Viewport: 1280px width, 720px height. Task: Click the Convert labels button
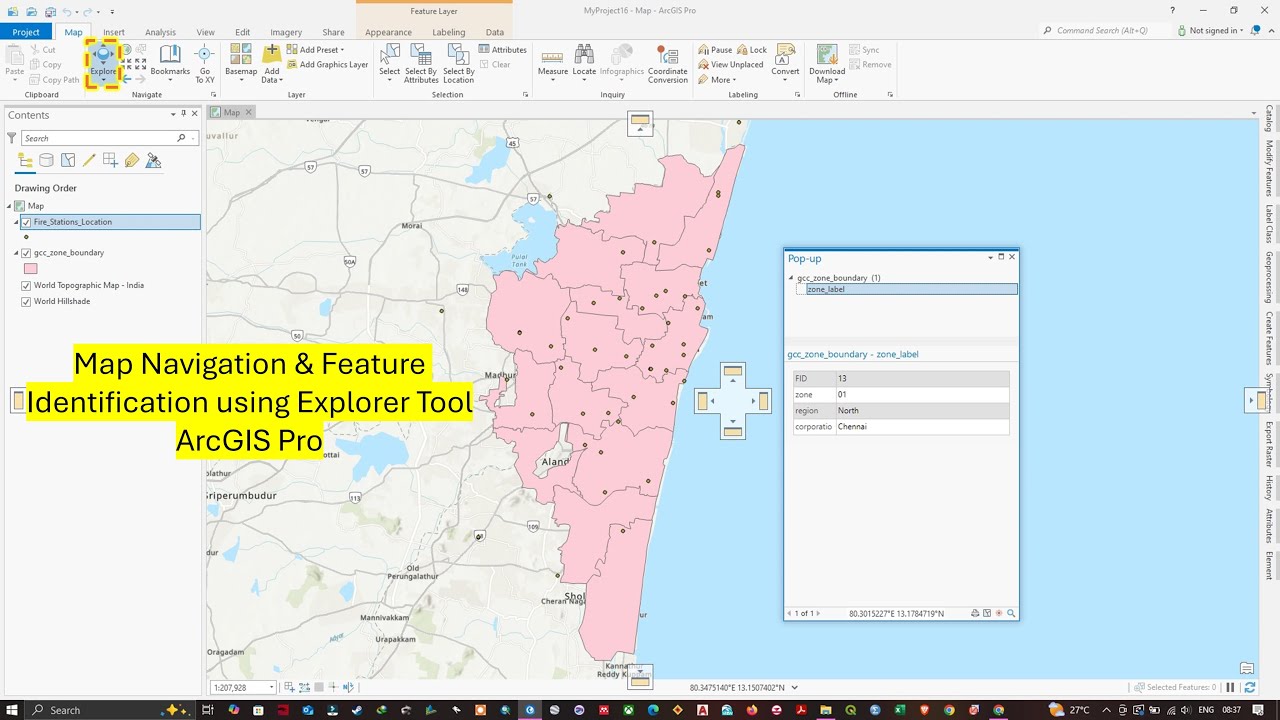tap(785, 62)
